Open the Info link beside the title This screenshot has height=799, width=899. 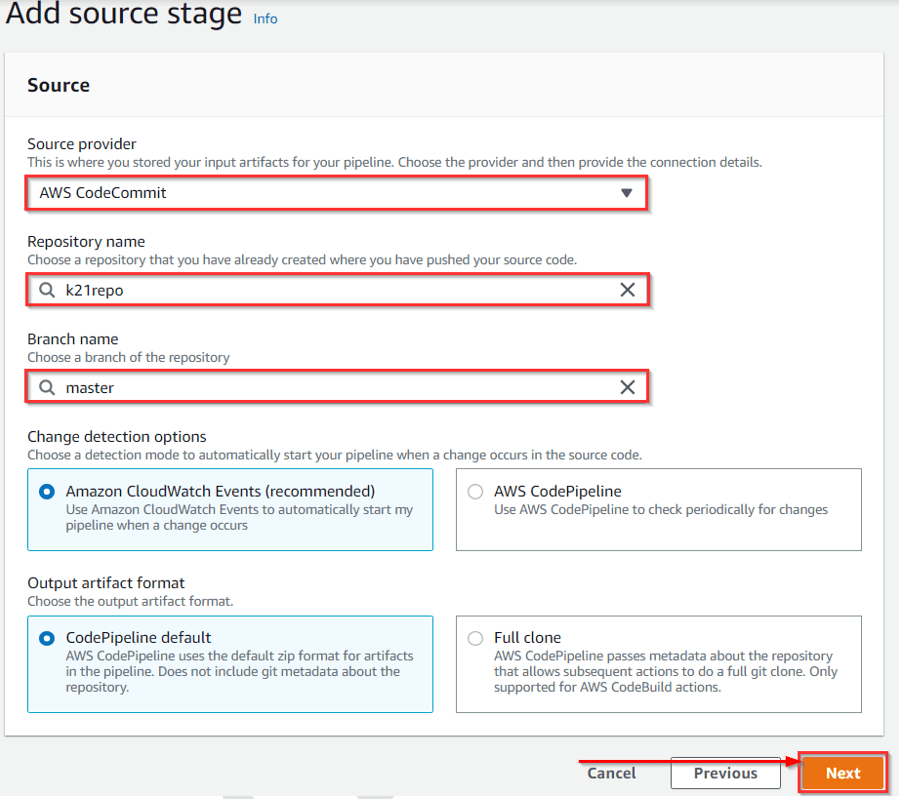click(264, 18)
